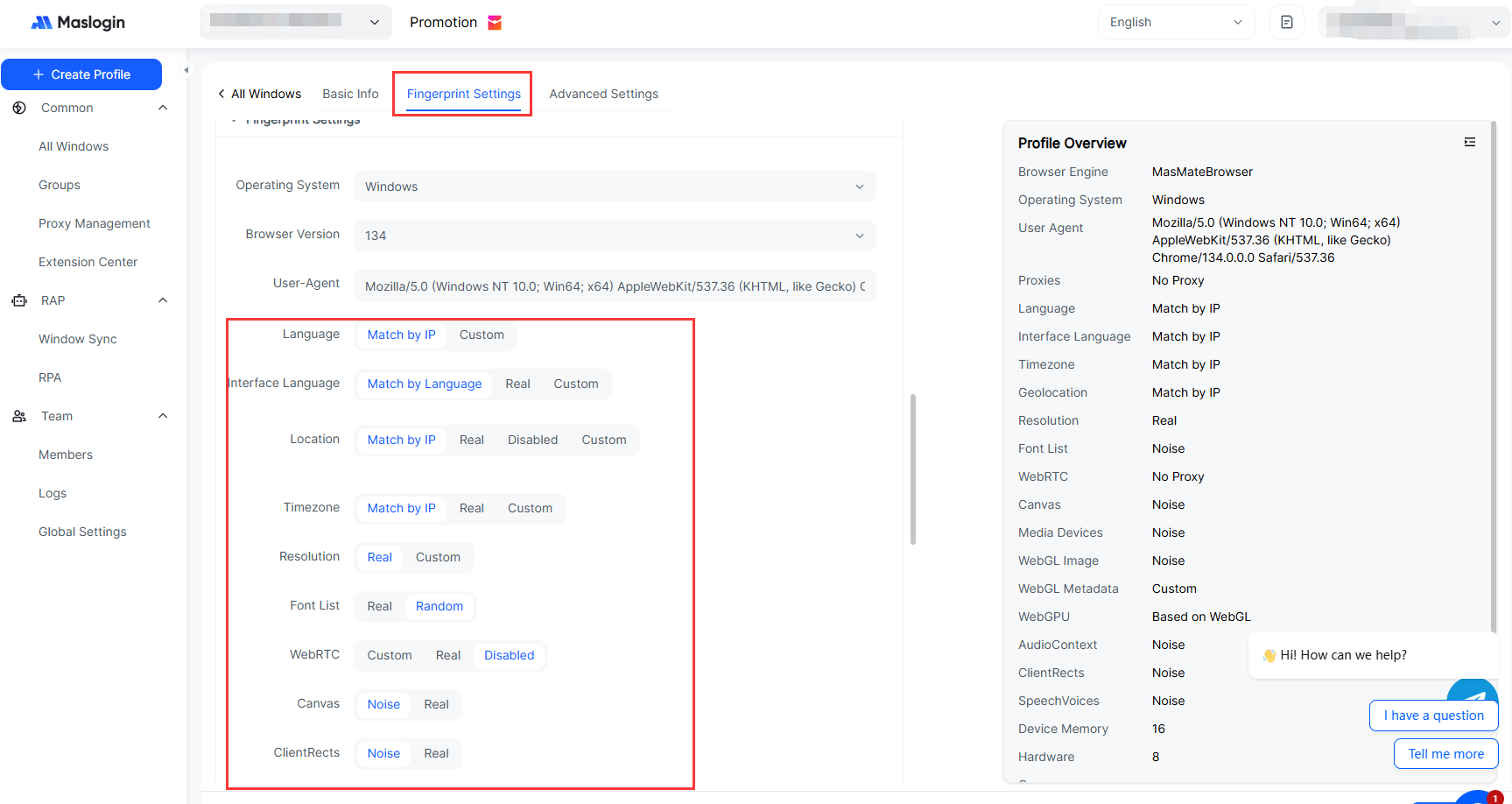This screenshot has height=804, width=1512.
Task: Open the document icon near language selector
Action: pos(1286,23)
